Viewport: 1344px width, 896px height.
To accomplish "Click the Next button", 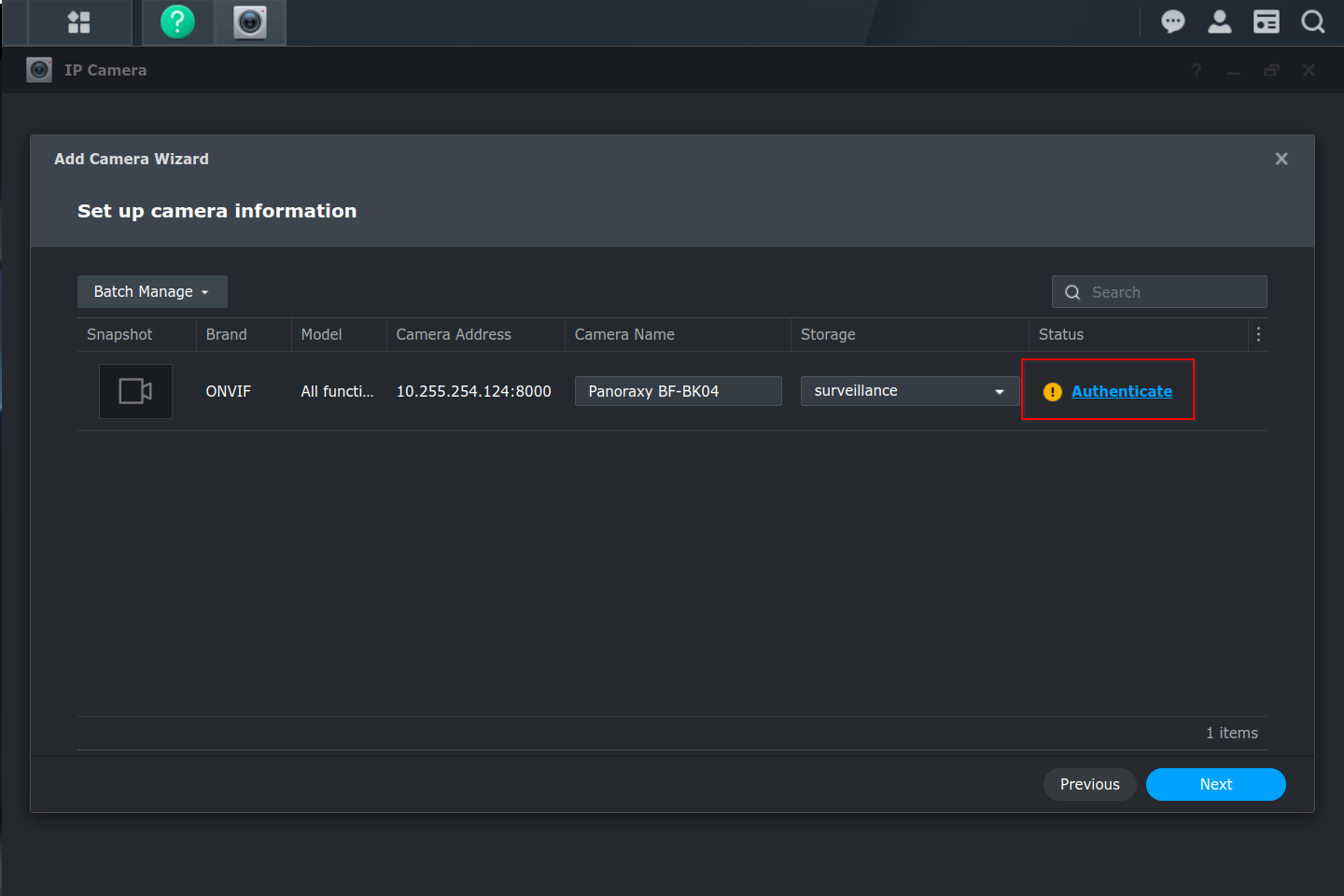I will coord(1215,784).
